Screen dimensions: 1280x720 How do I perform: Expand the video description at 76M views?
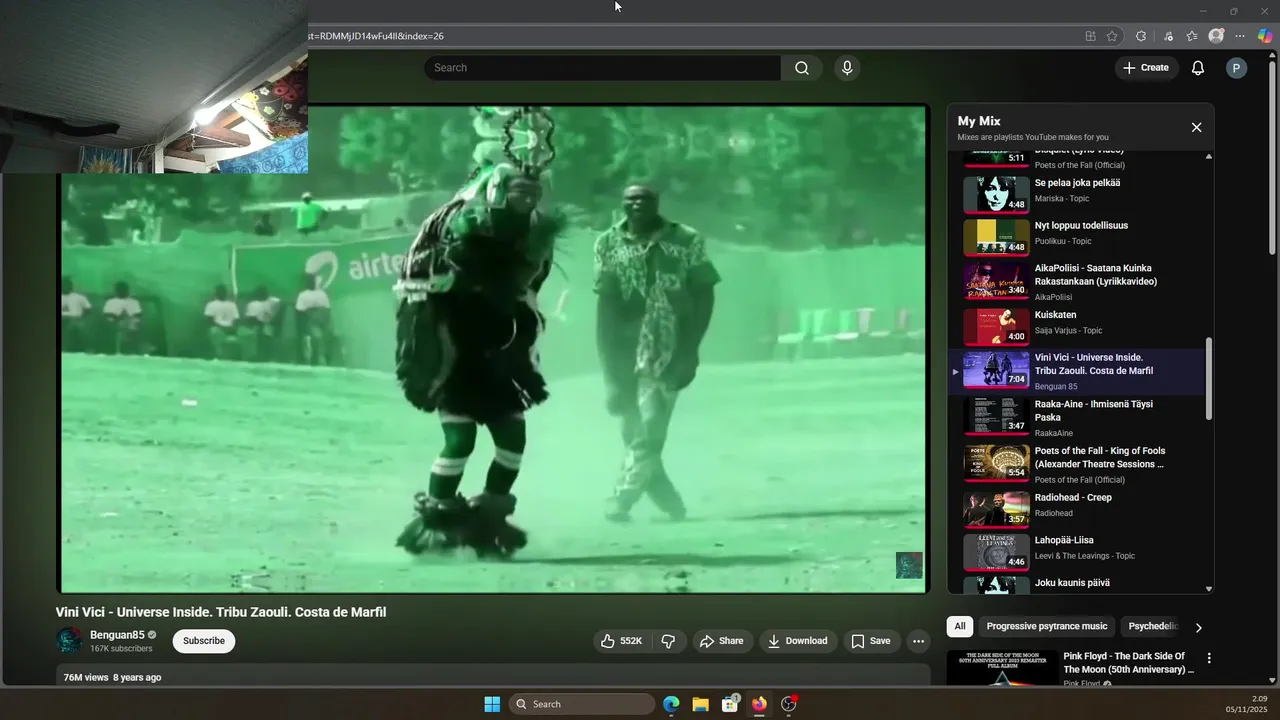[493, 677]
